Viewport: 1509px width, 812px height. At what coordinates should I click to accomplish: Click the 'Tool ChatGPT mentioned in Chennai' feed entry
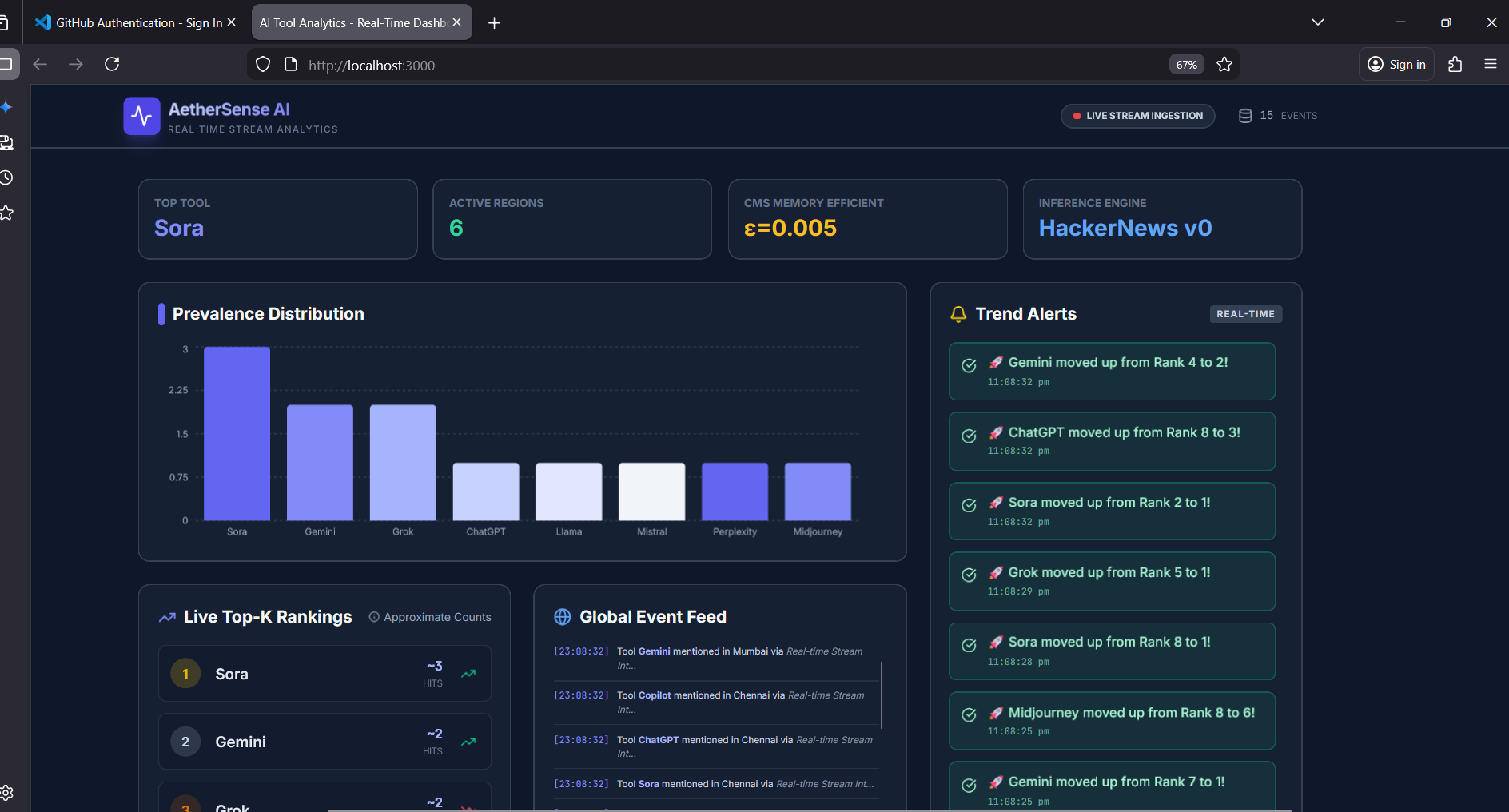point(717,746)
